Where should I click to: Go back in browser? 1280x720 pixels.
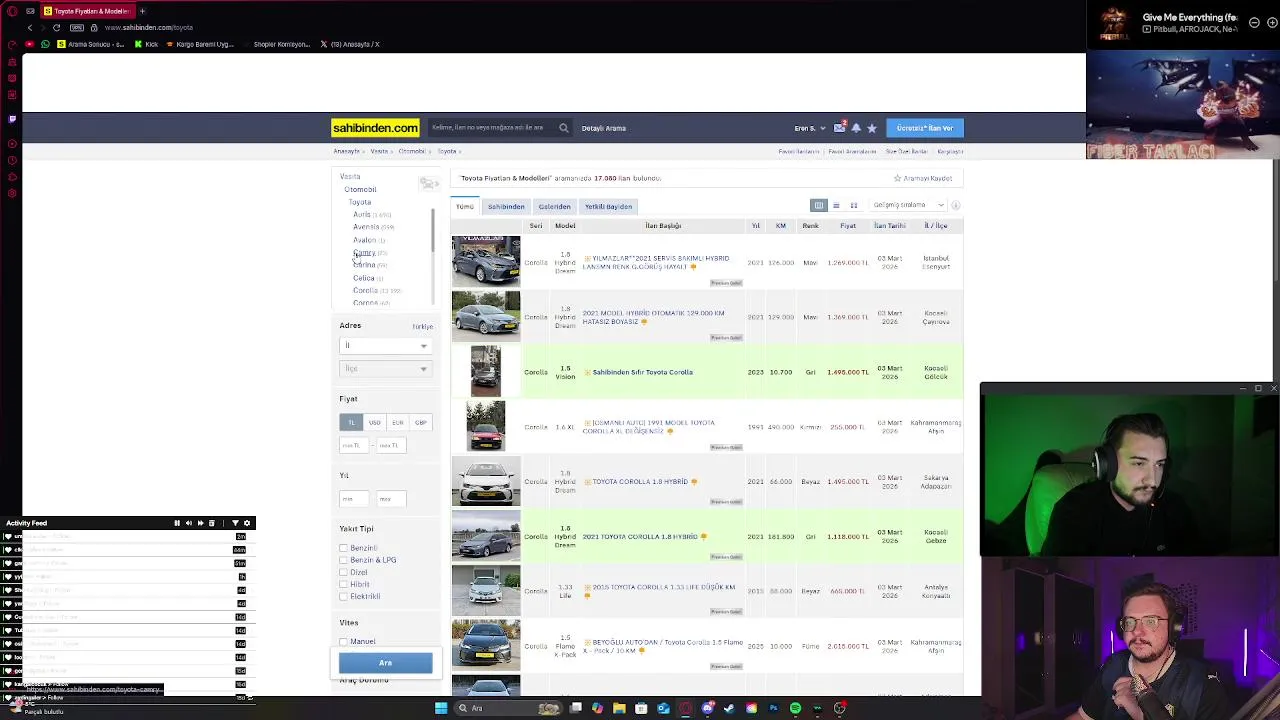pos(30,28)
